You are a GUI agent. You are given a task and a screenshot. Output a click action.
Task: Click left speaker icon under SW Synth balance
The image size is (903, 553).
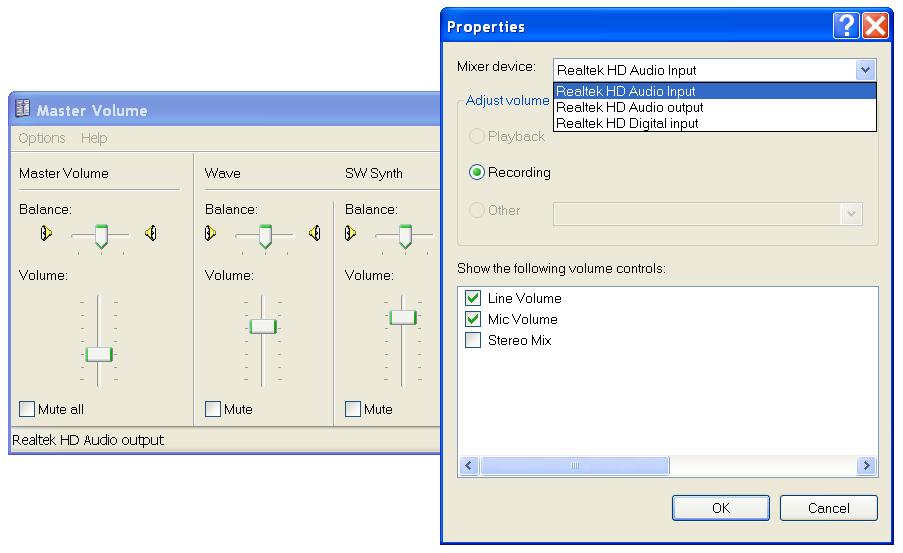pos(351,234)
